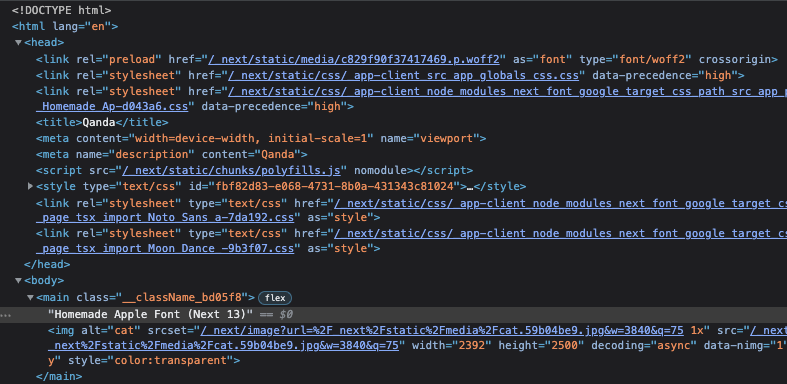Expand the style type="text/css" element

point(31,187)
